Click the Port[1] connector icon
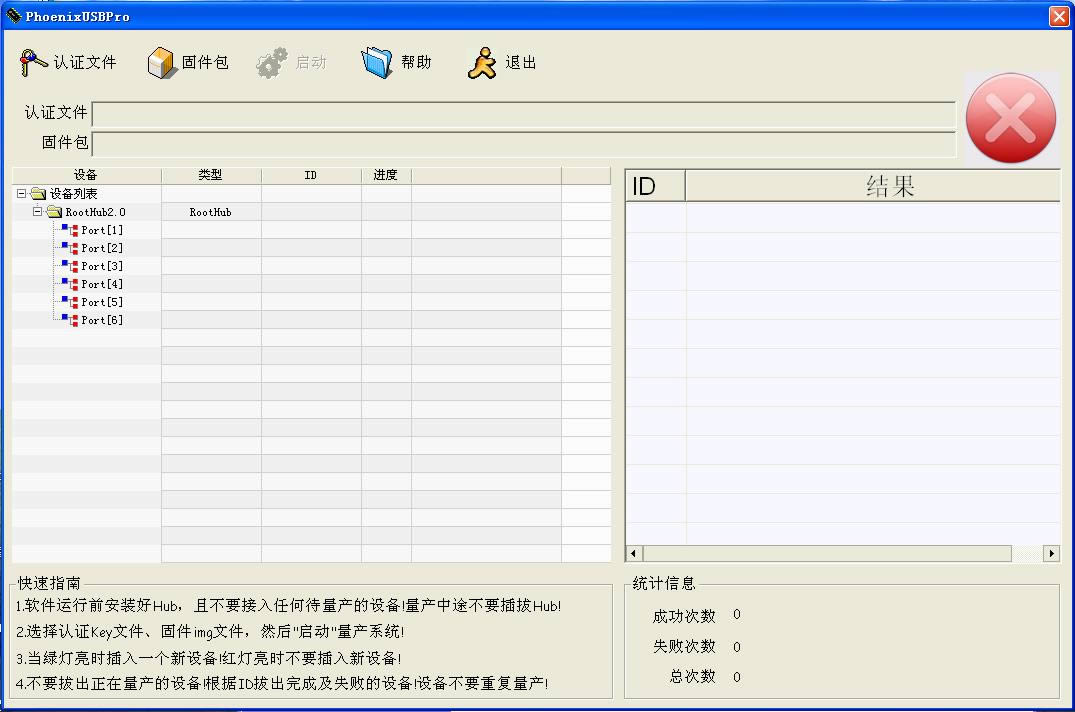This screenshot has width=1075, height=712. point(70,230)
